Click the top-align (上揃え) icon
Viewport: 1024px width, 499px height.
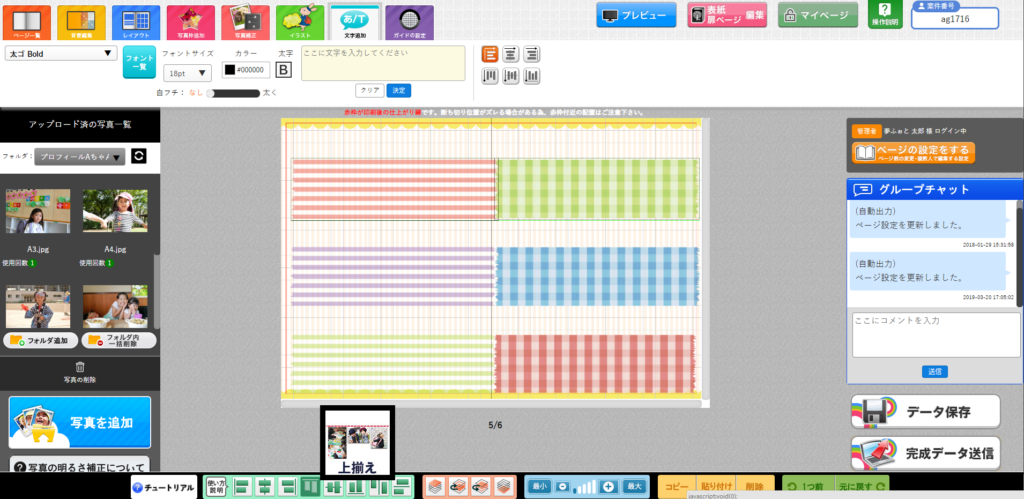pos(310,487)
